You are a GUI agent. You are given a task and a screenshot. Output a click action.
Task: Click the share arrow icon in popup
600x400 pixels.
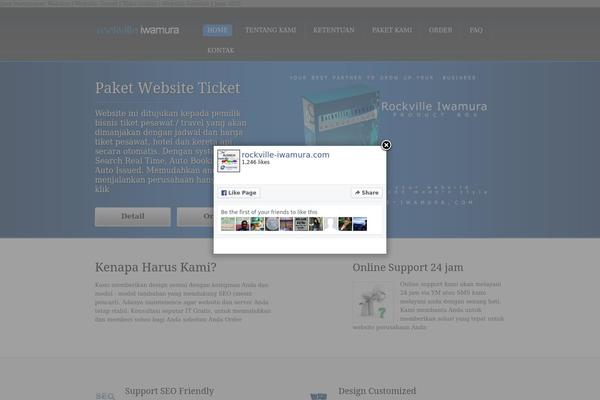click(357, 193)
